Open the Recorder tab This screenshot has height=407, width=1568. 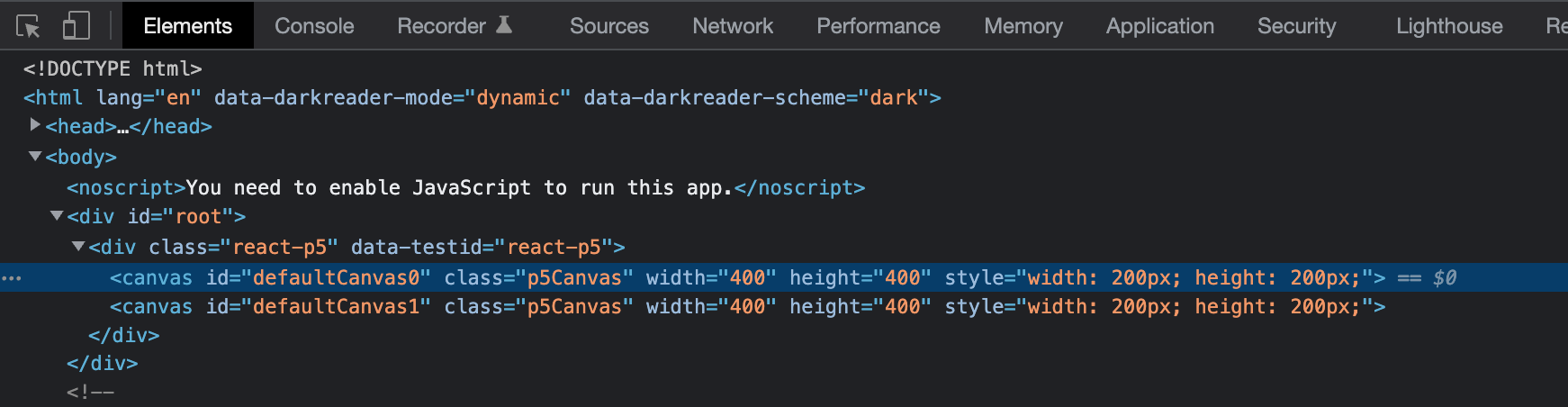tap(441, 26)
